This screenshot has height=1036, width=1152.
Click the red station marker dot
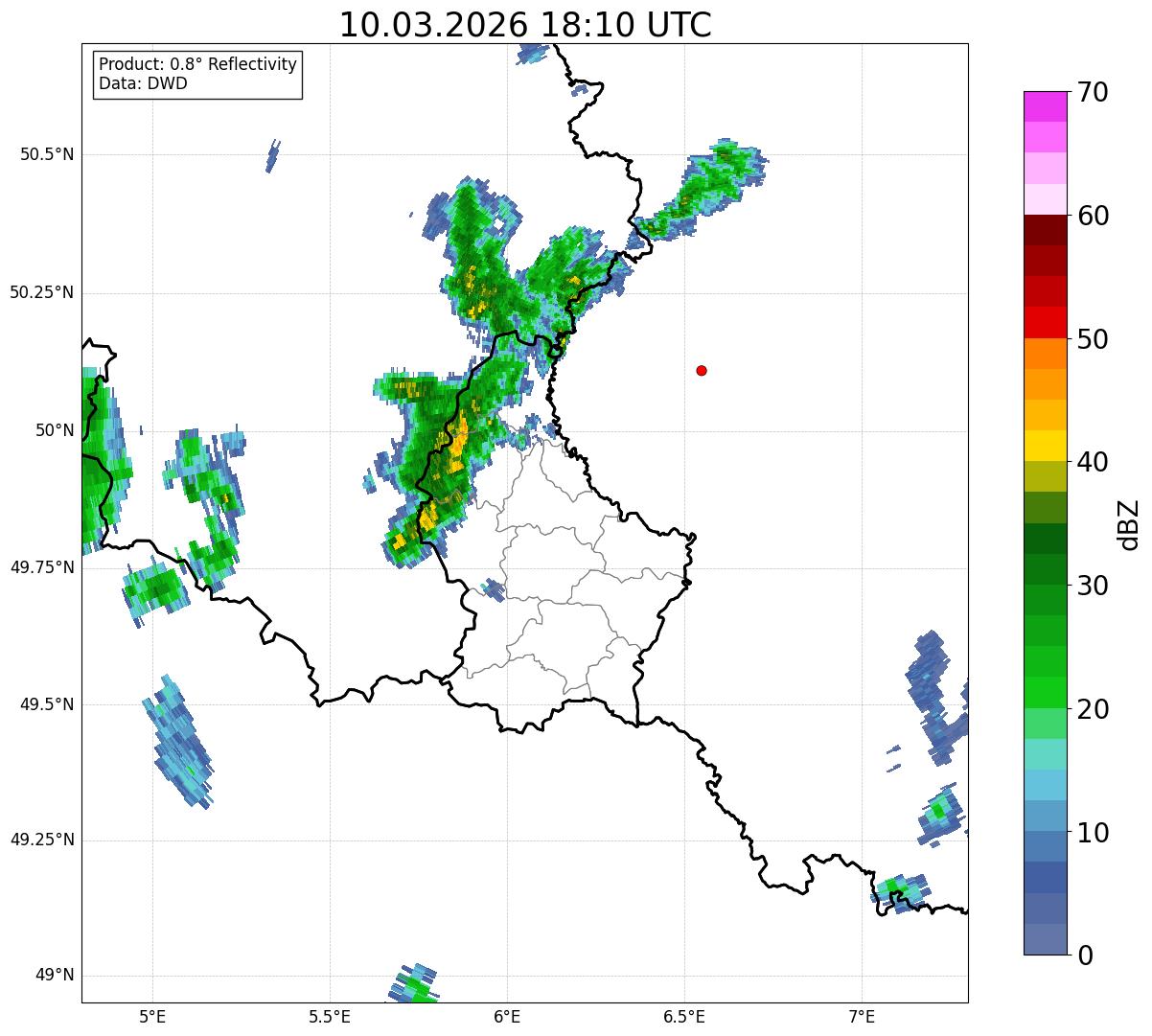coord(702,370)
